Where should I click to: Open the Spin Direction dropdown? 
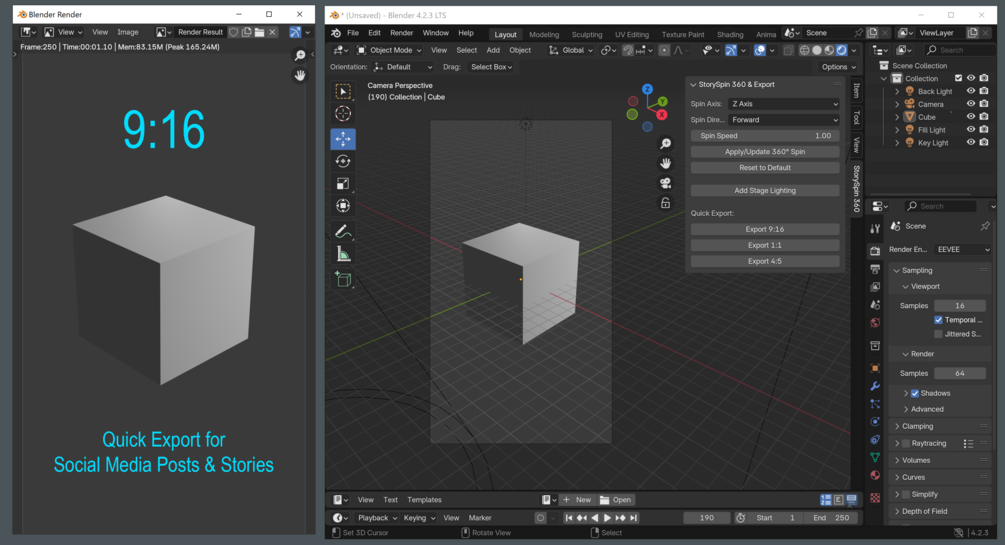point(784,120)
